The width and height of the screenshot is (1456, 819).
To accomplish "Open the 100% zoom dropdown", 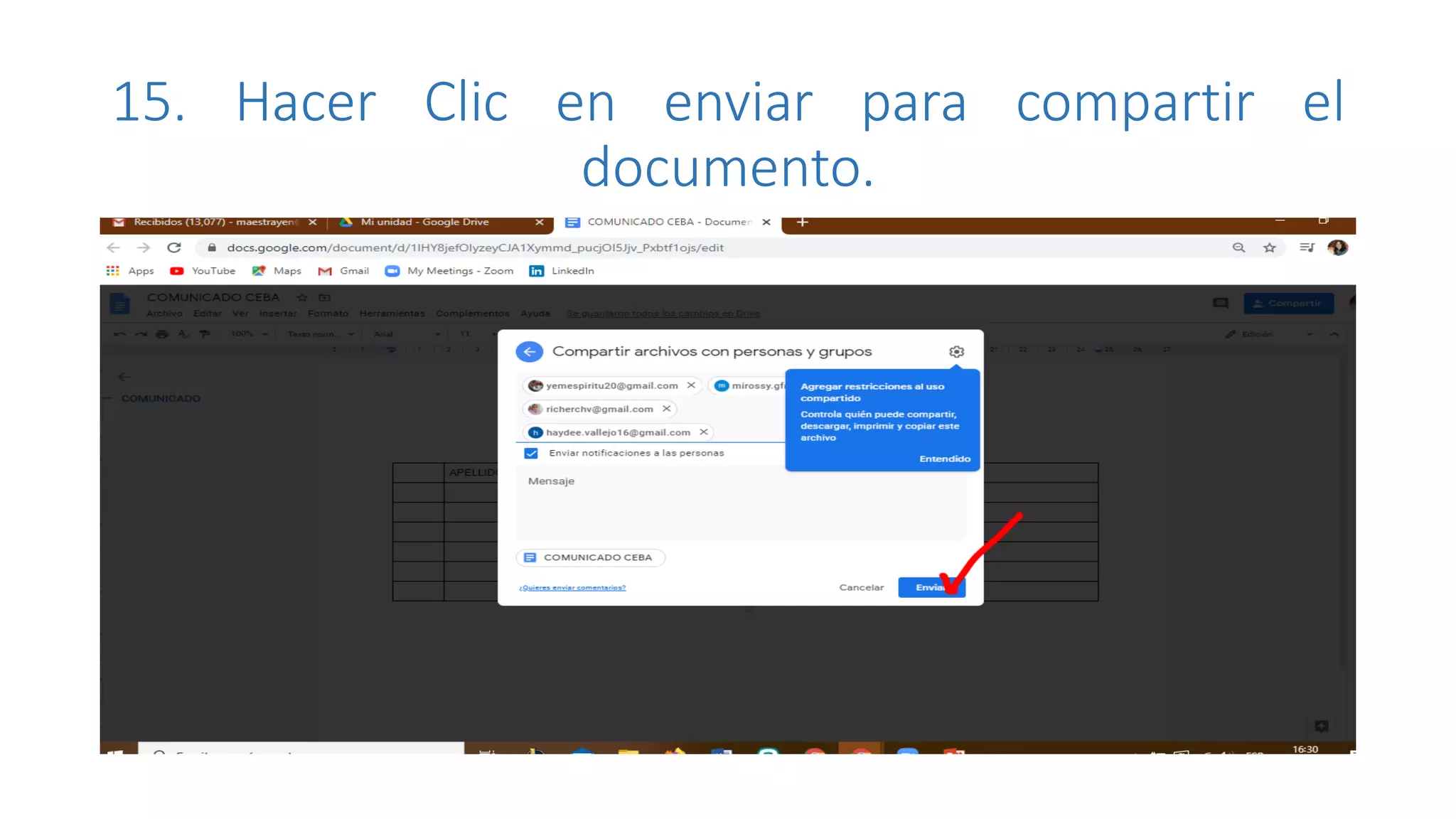I will point(249,334).
